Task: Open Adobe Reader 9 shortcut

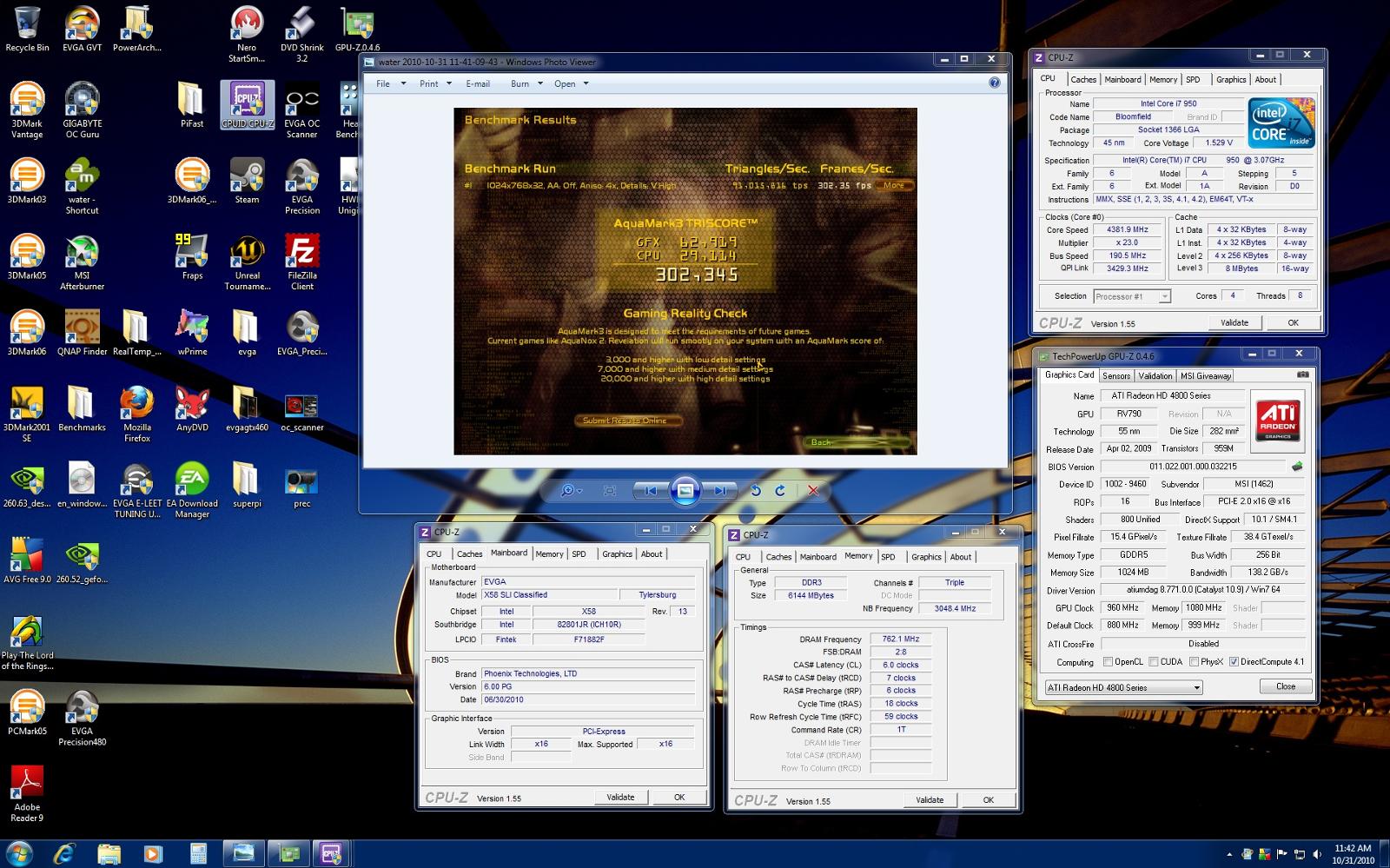Action: 27,794
